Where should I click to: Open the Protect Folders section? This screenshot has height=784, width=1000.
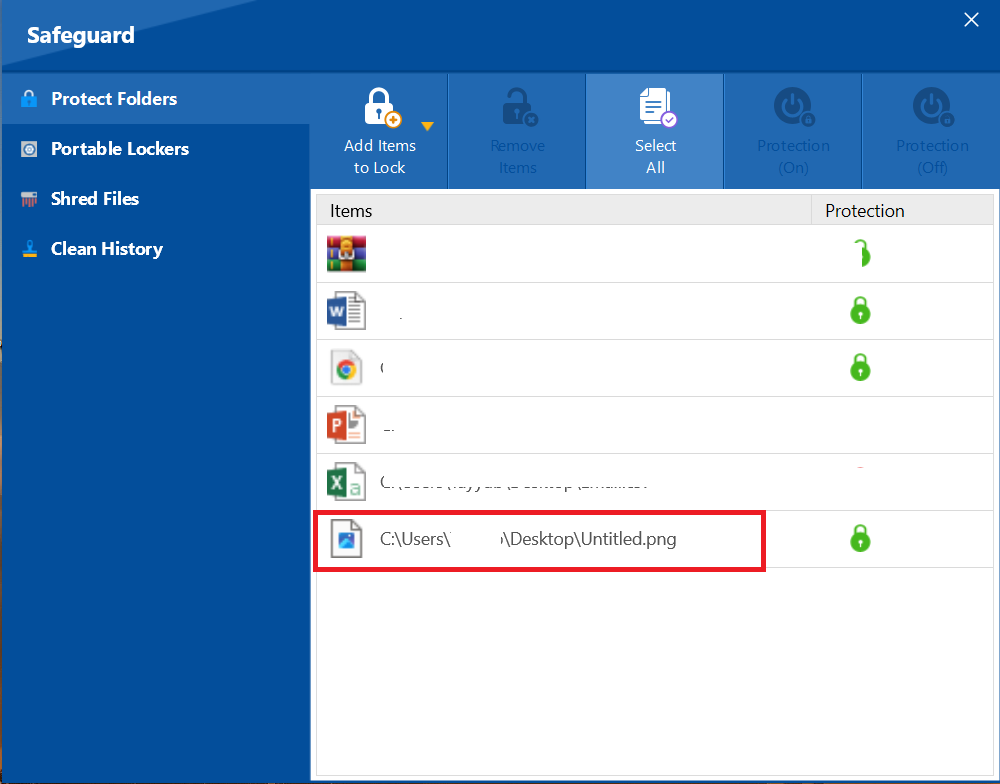click(x=114, y=99)
